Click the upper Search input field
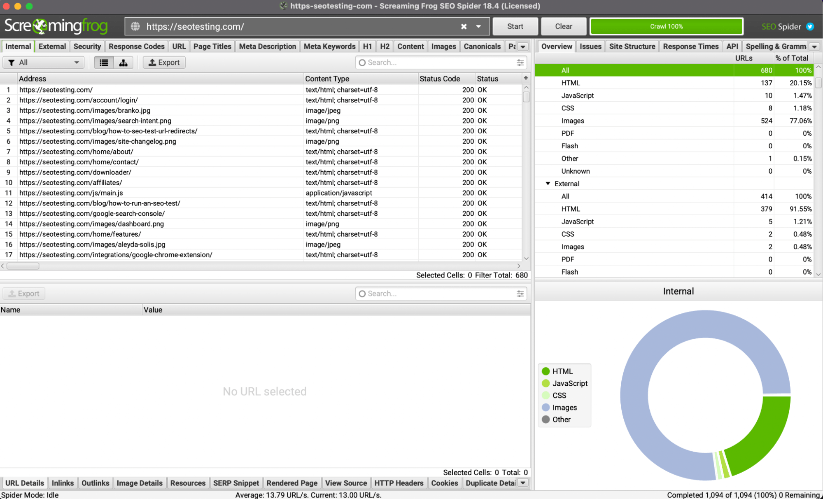823x499 pixels. point(440,62)
